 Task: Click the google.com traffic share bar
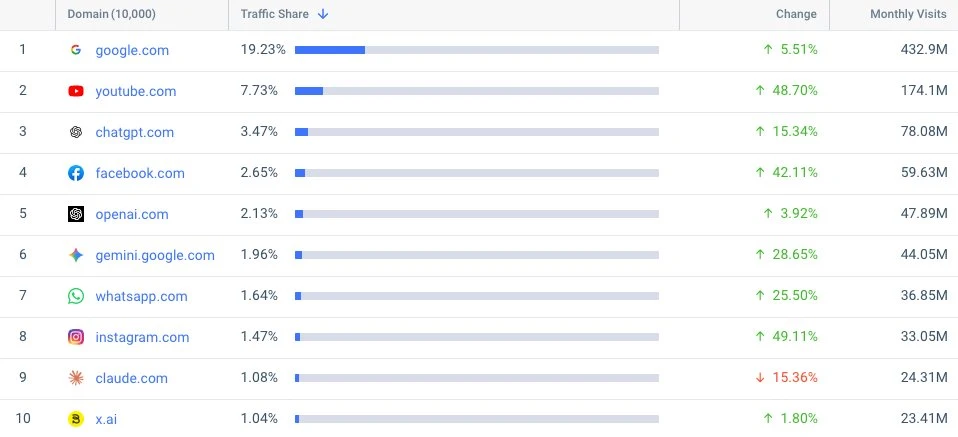pyautogui.click(x=477, y=50)
